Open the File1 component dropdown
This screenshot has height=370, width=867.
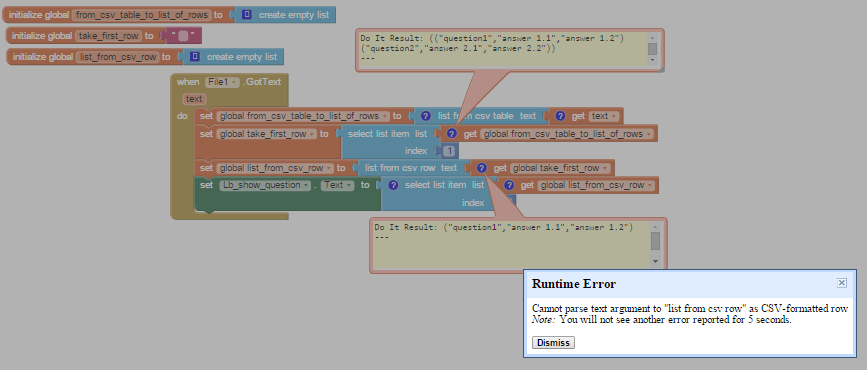[x=222, y=82]
